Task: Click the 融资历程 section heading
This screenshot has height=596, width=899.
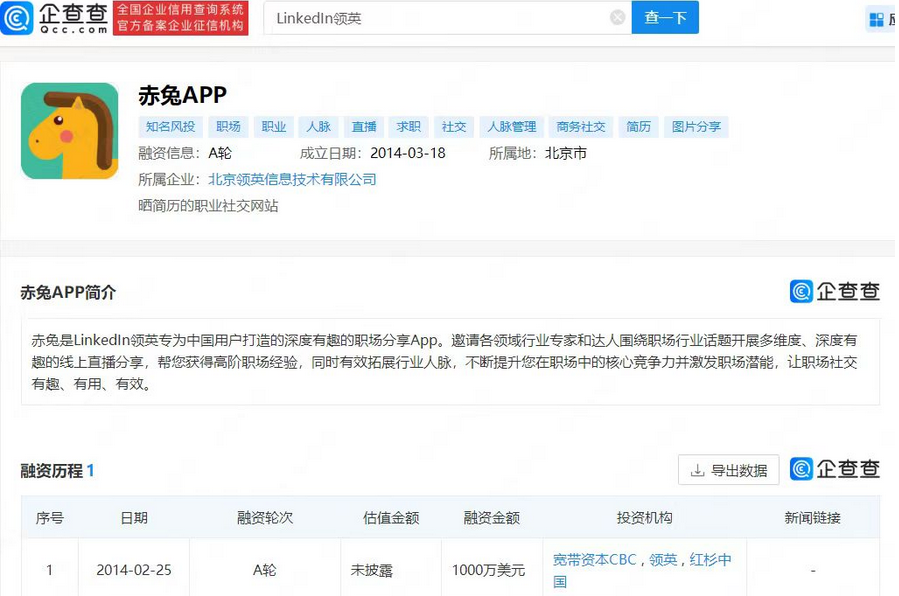Action: [x=52, y=471]
